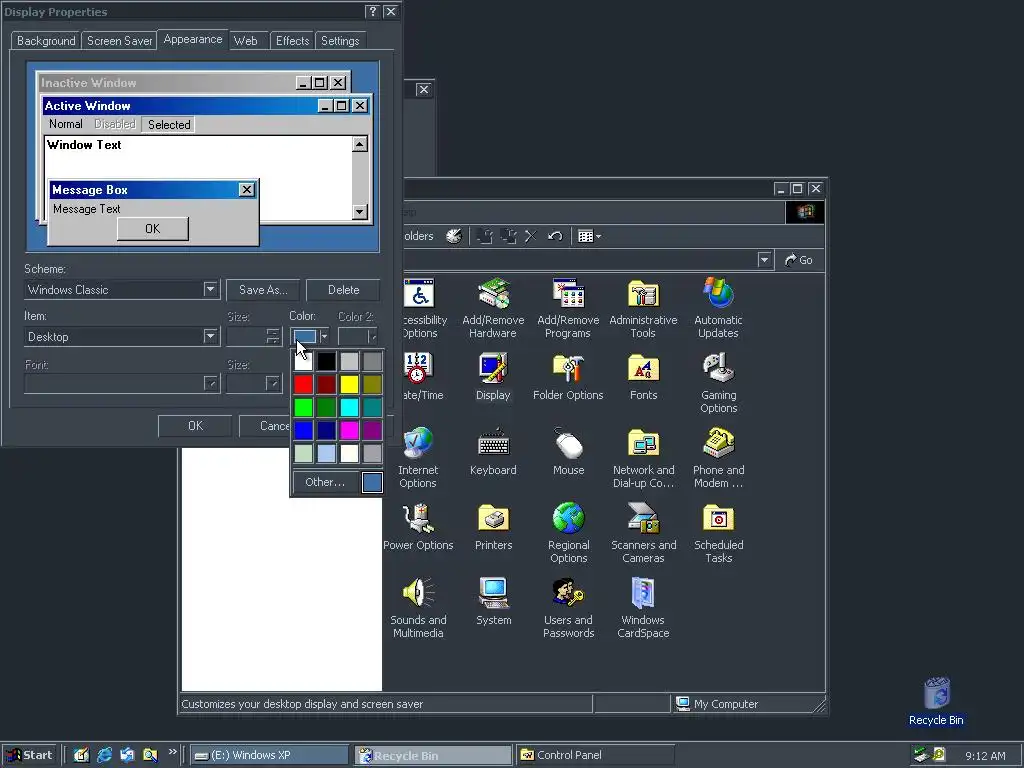Click the Color dropdown arrow button
The width and height of the screenshot is (1024, 768).
click(324, 336)
